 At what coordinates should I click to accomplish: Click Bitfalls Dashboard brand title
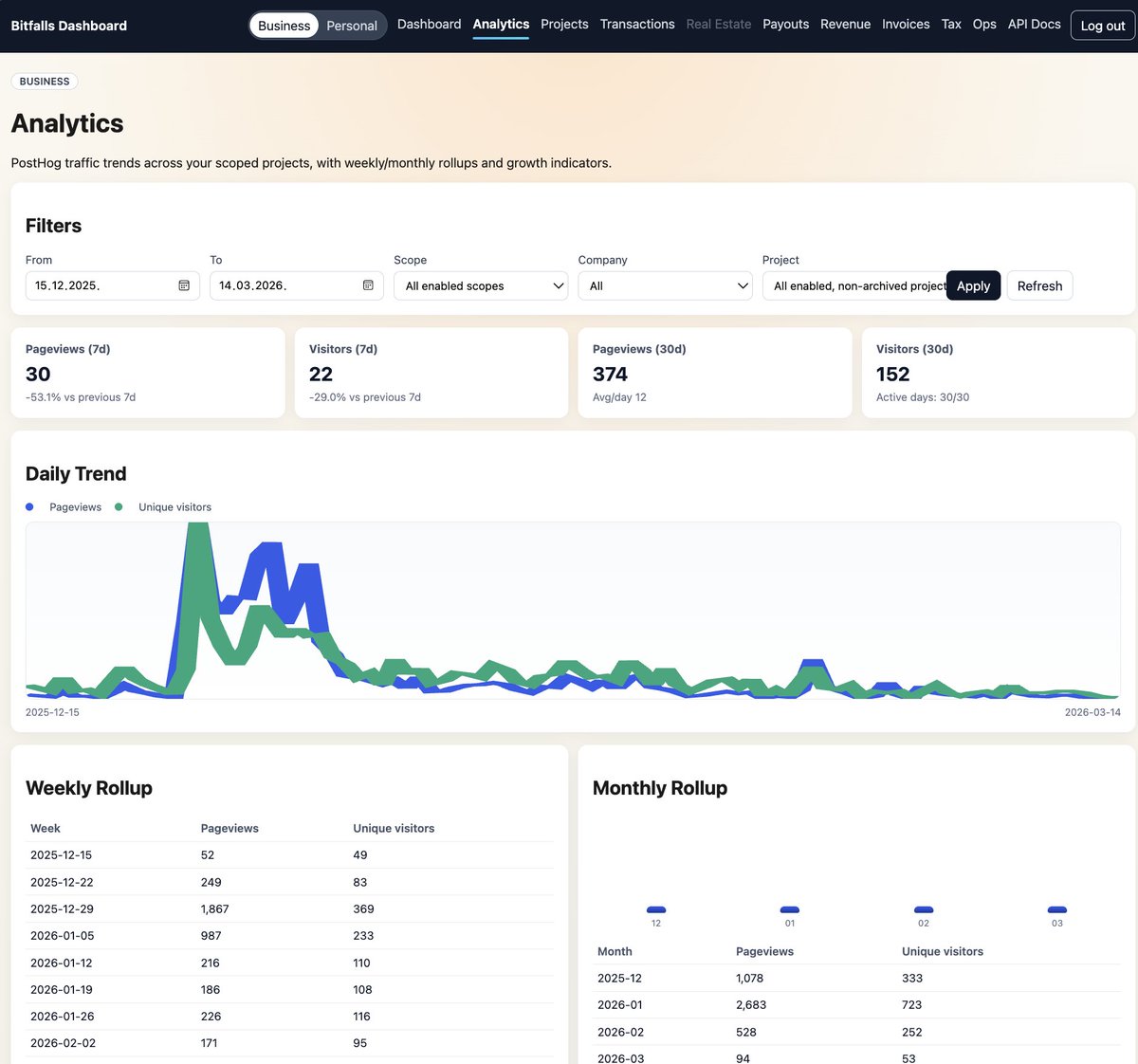(x=69, y=26)
